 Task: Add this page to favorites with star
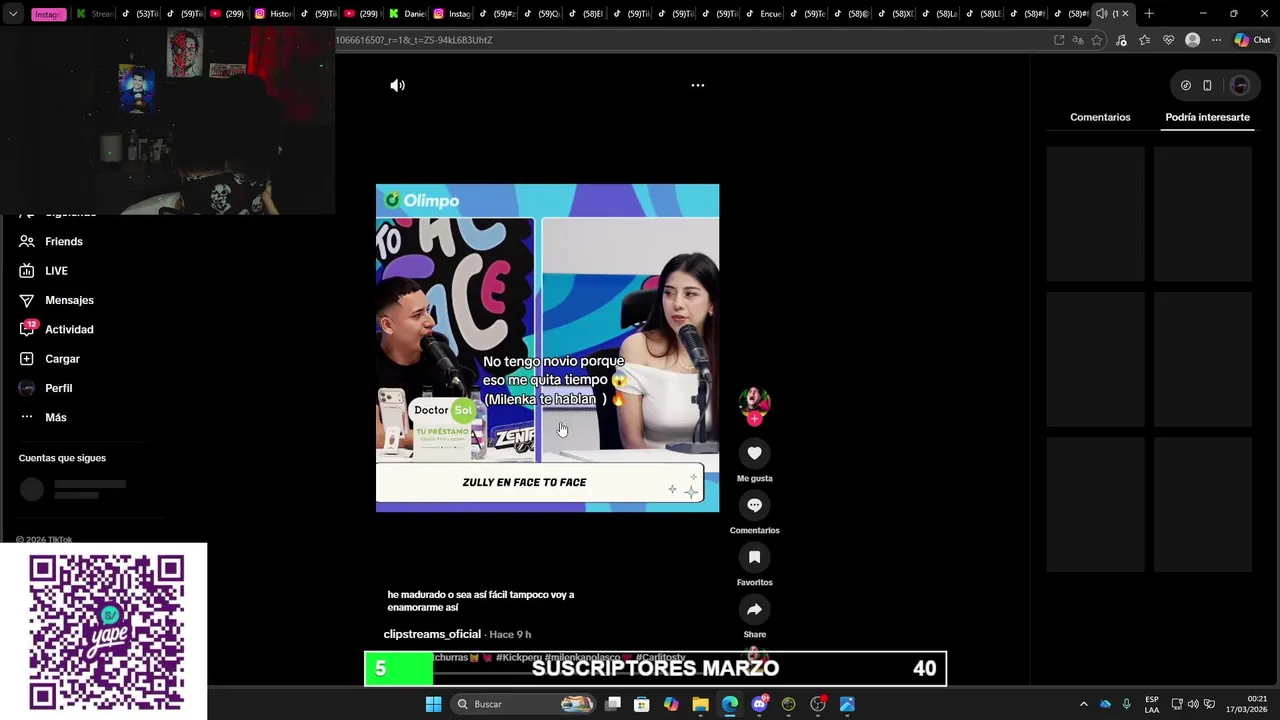pyautogui.click(x=1097, y=40)
